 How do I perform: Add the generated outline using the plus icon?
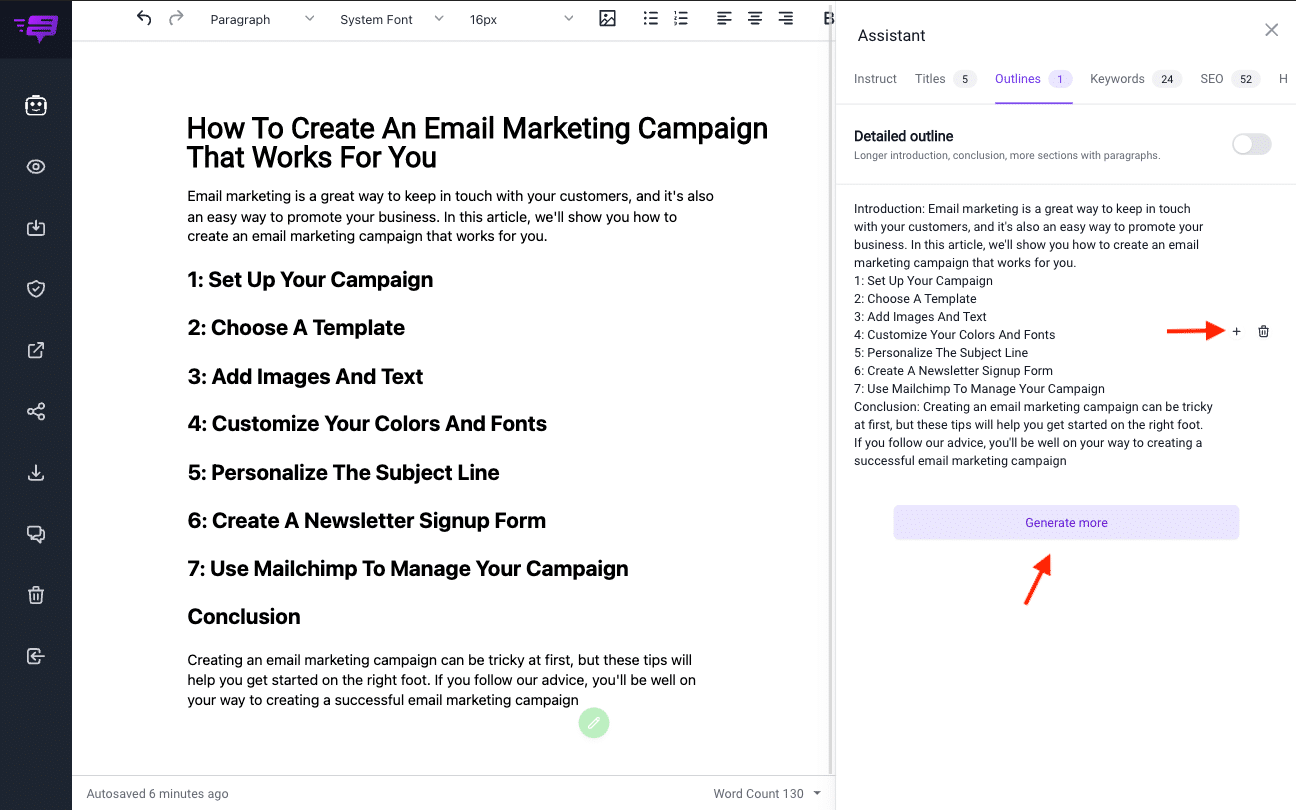click(1236, 331)
